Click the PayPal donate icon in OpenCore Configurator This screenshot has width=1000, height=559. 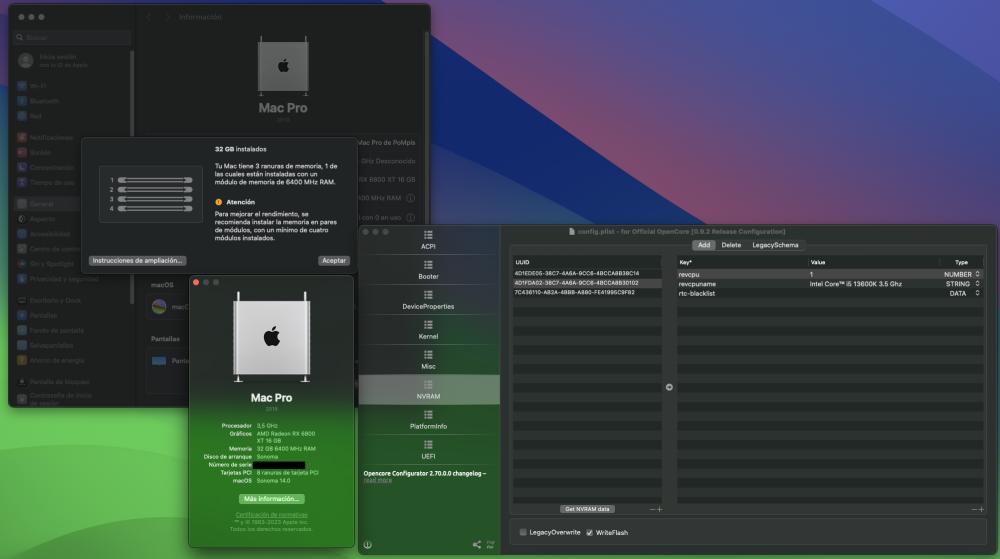[490, 544]
